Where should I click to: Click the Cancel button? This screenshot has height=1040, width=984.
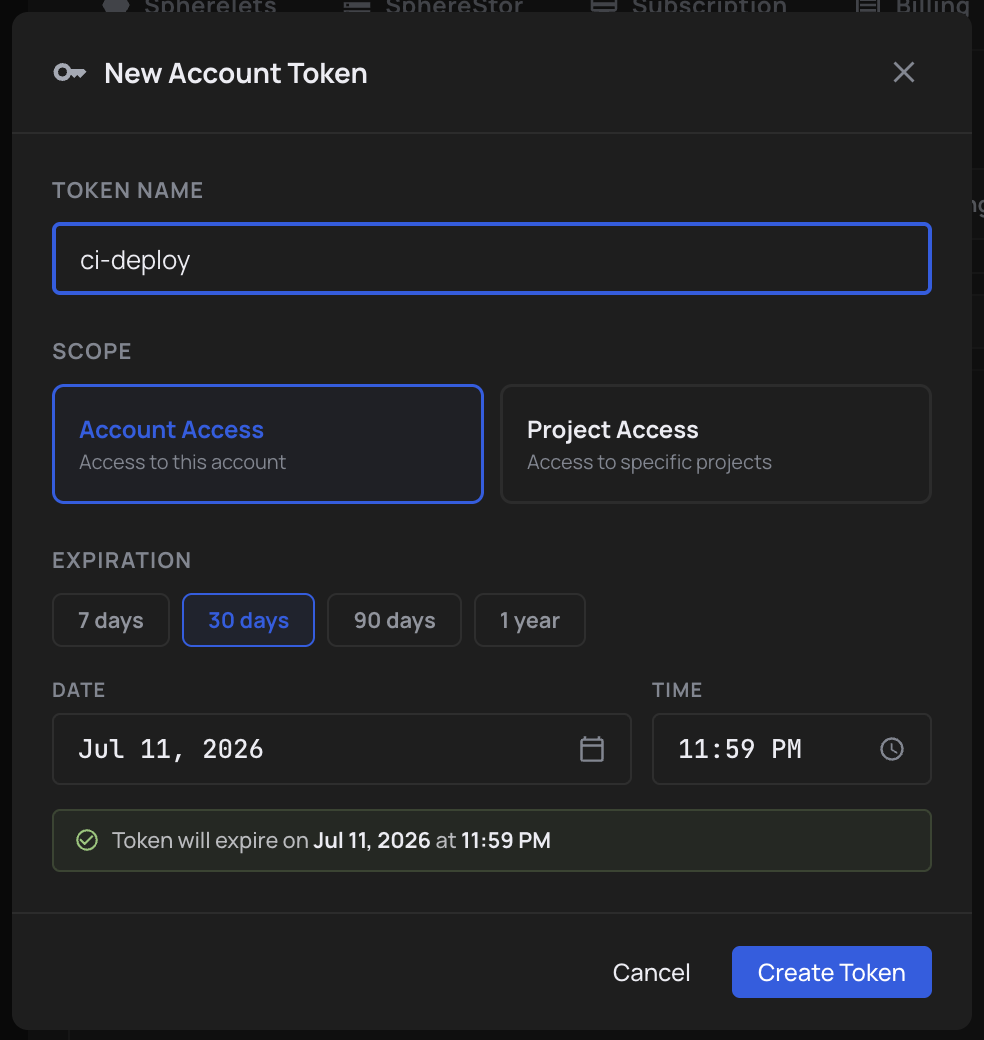click(651, 972)
